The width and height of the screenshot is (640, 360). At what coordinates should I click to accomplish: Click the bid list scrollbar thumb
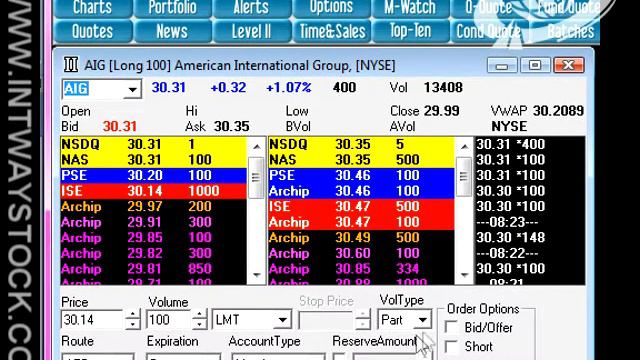[x=256, y=177]
